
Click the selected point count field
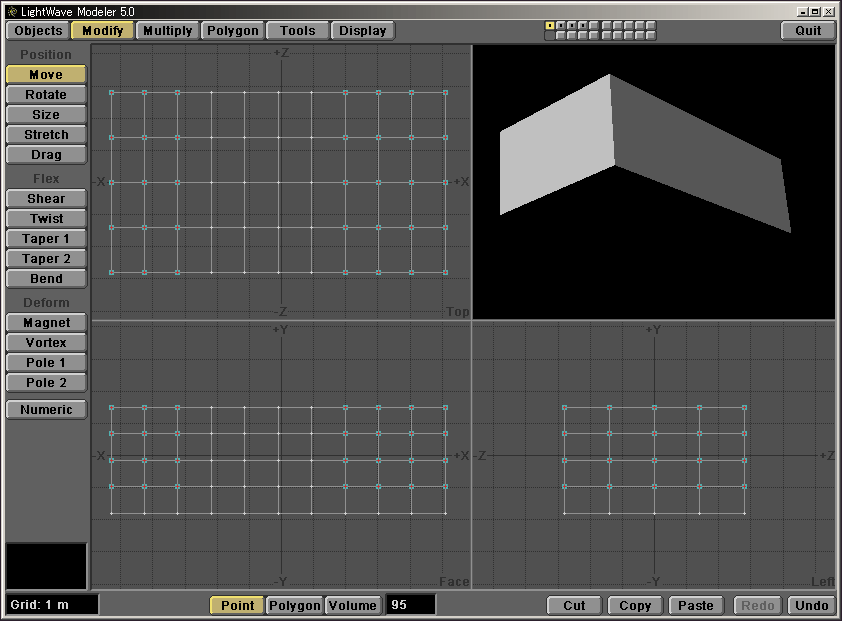(411, 606)
